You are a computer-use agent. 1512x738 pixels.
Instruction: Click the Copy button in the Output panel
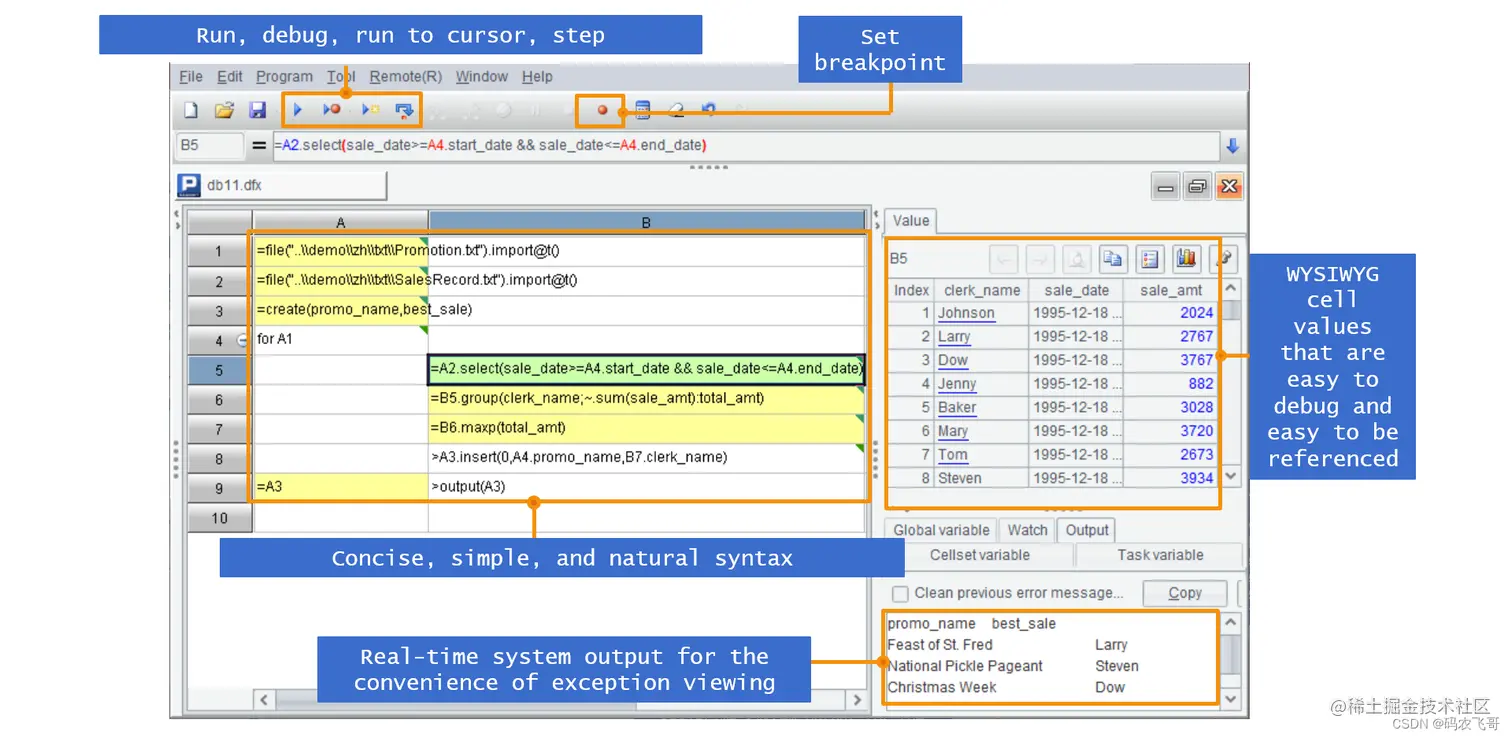pyautogui.click(x=1185, y=593)
